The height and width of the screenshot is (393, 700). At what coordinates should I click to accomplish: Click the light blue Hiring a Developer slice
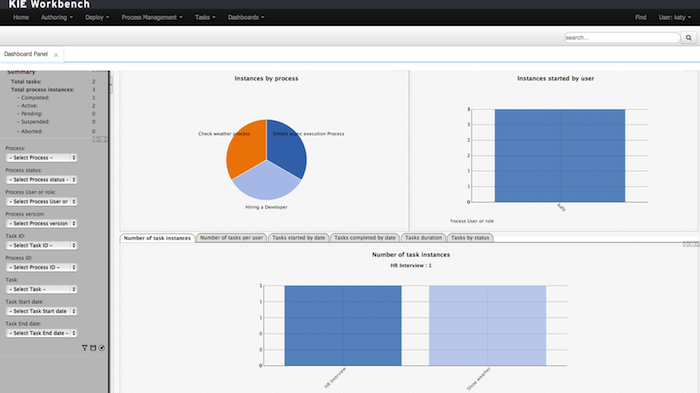click(x=267, y=183)
